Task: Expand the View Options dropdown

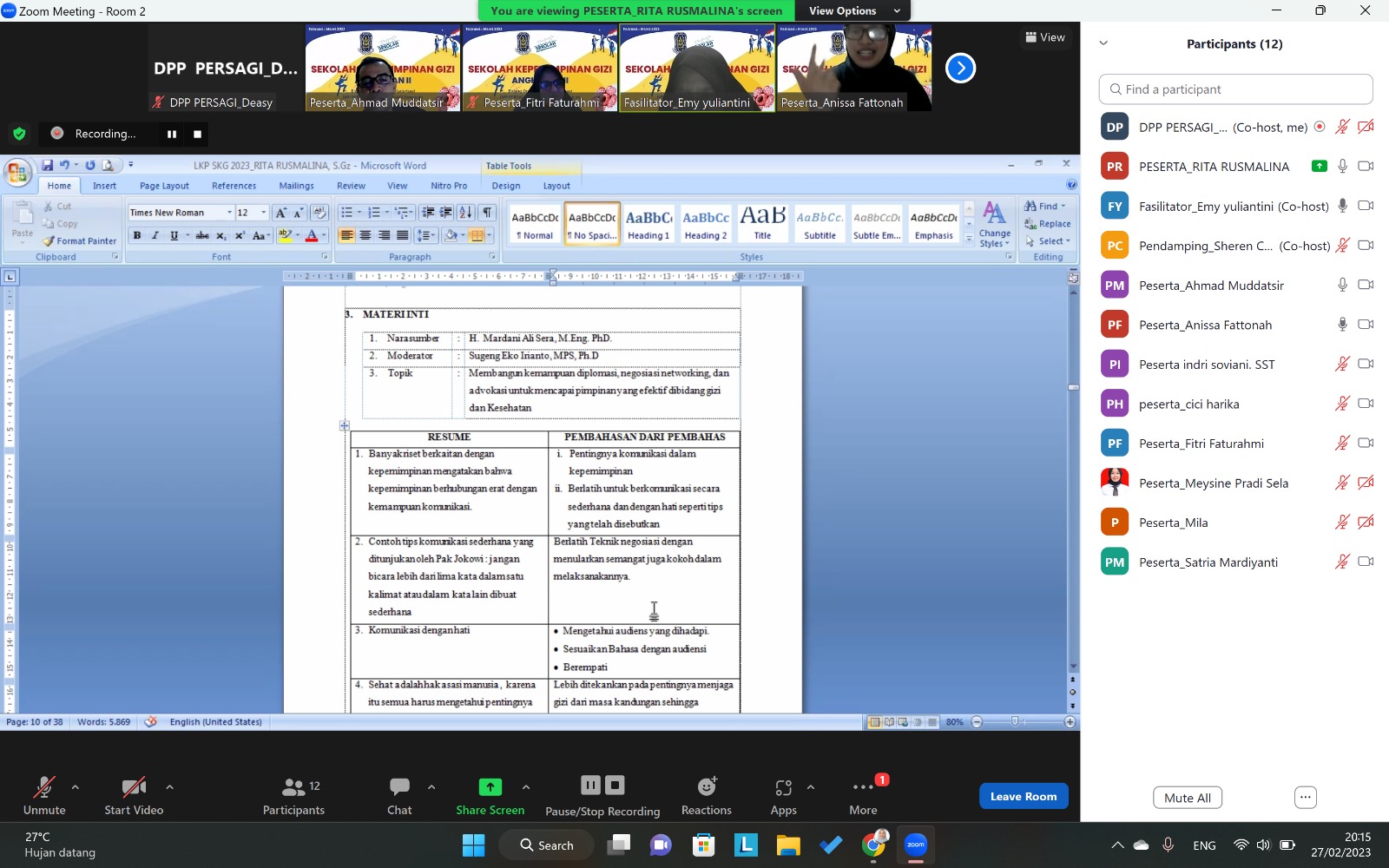Action: [x=853, y=10]
